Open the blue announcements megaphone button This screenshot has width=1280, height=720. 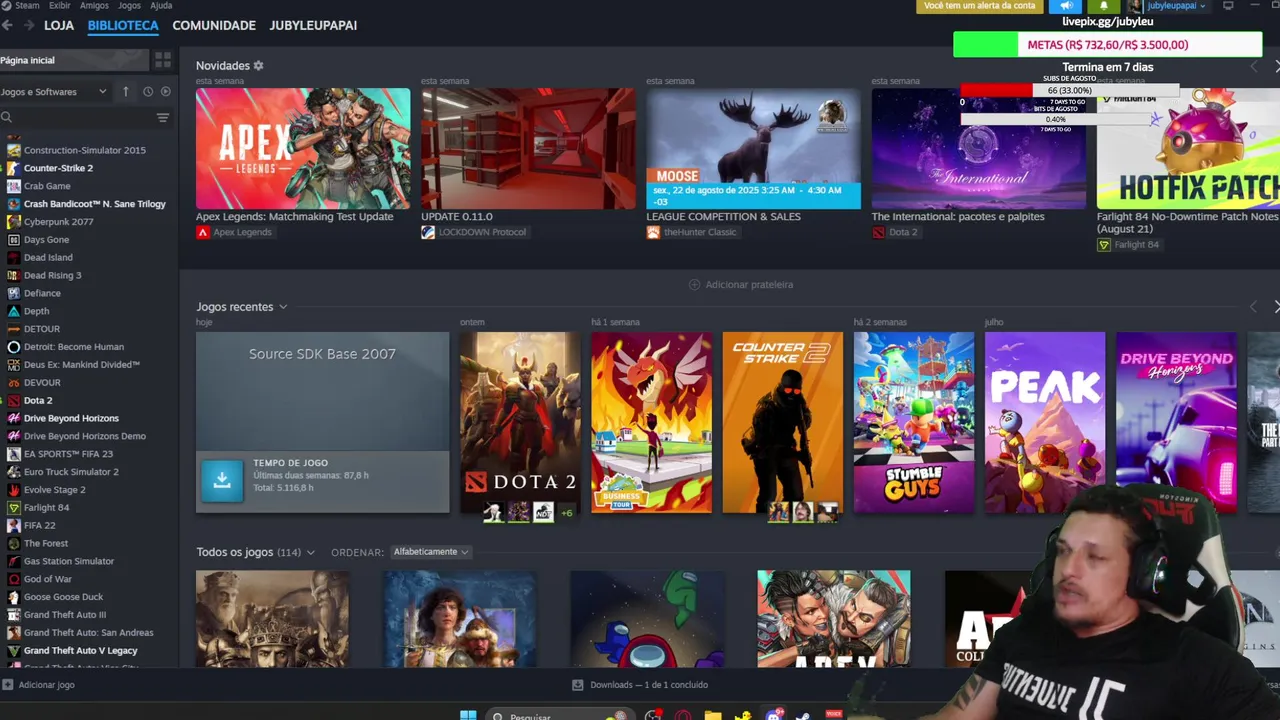[1066, 6]
